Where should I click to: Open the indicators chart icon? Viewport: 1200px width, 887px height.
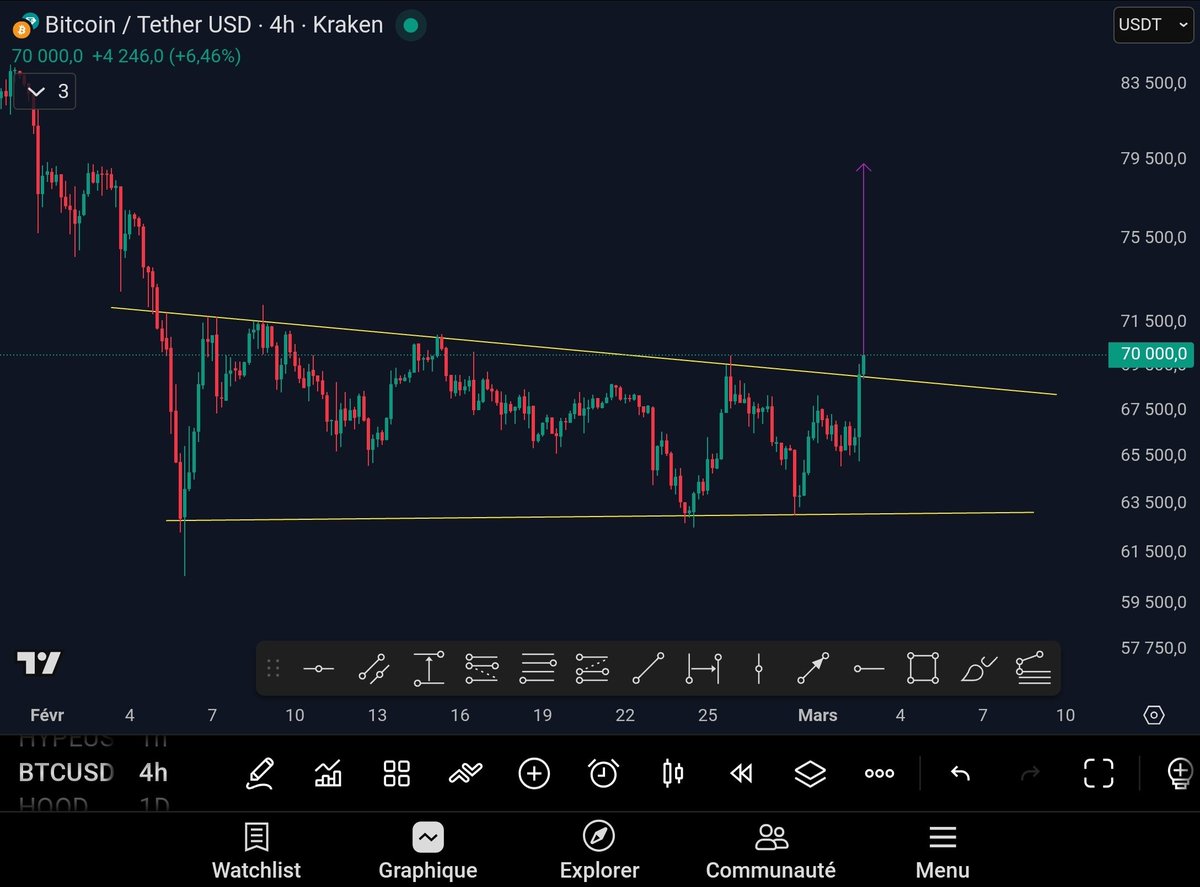pos(328,773)
